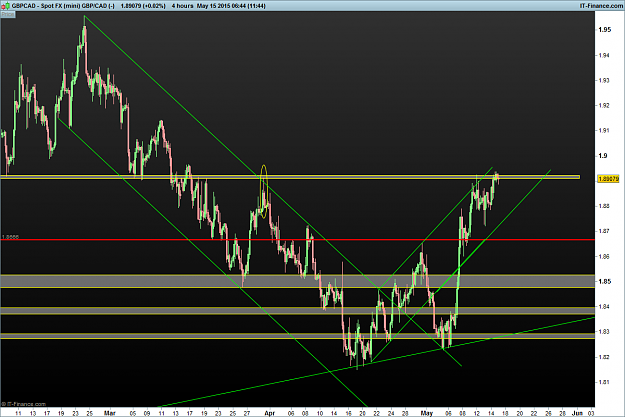Screen dimensions: 625x417
Task: Click the 1.91 price axis label
Action: 604,131
